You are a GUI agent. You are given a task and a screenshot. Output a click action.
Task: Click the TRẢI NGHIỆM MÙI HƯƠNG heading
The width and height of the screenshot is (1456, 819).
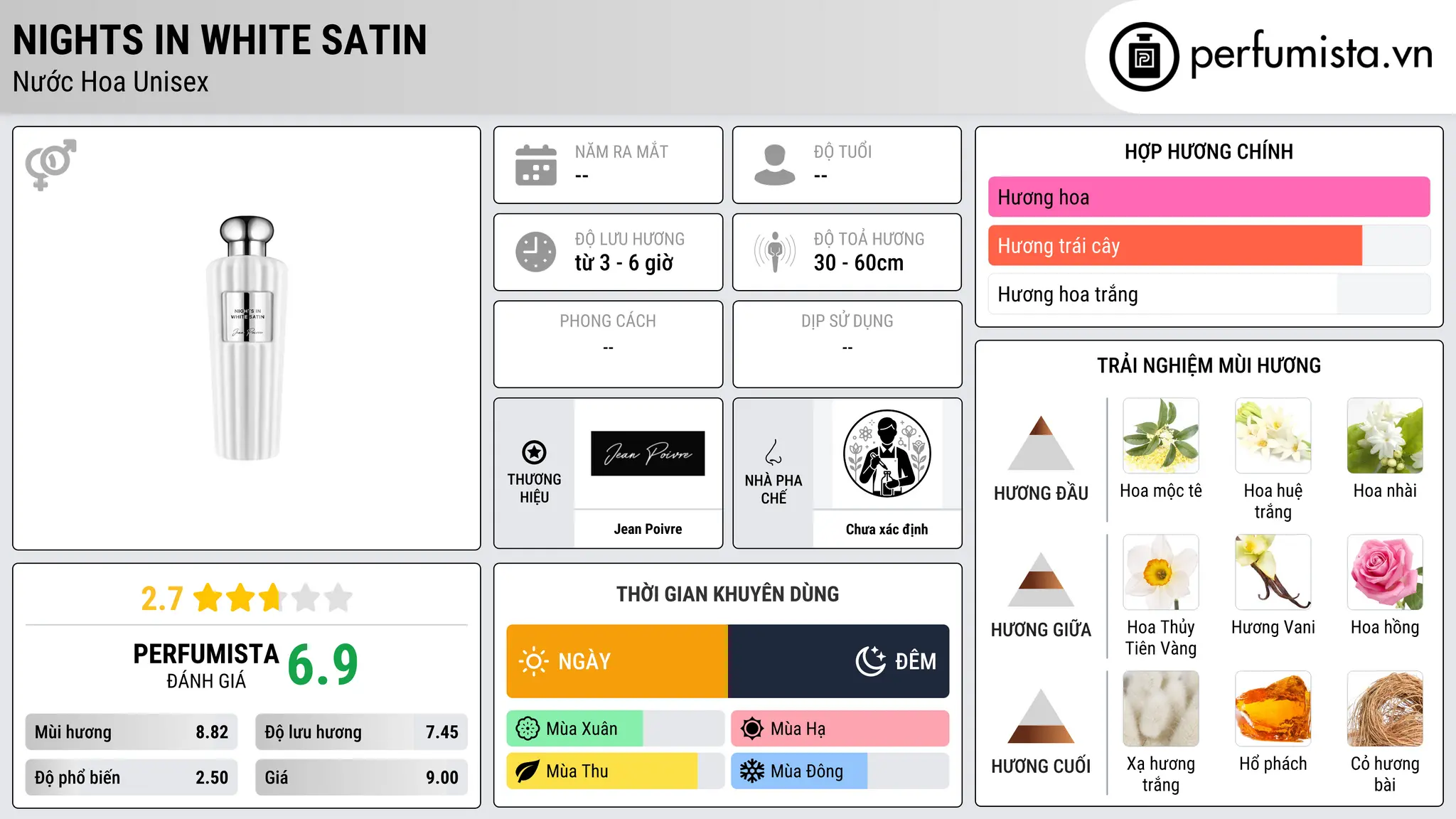coord(1209,365)
